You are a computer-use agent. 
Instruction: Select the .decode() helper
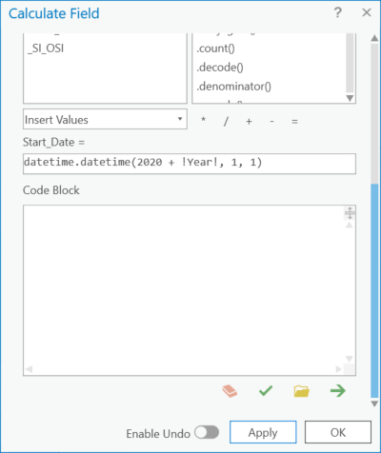(x=220, y=67)
